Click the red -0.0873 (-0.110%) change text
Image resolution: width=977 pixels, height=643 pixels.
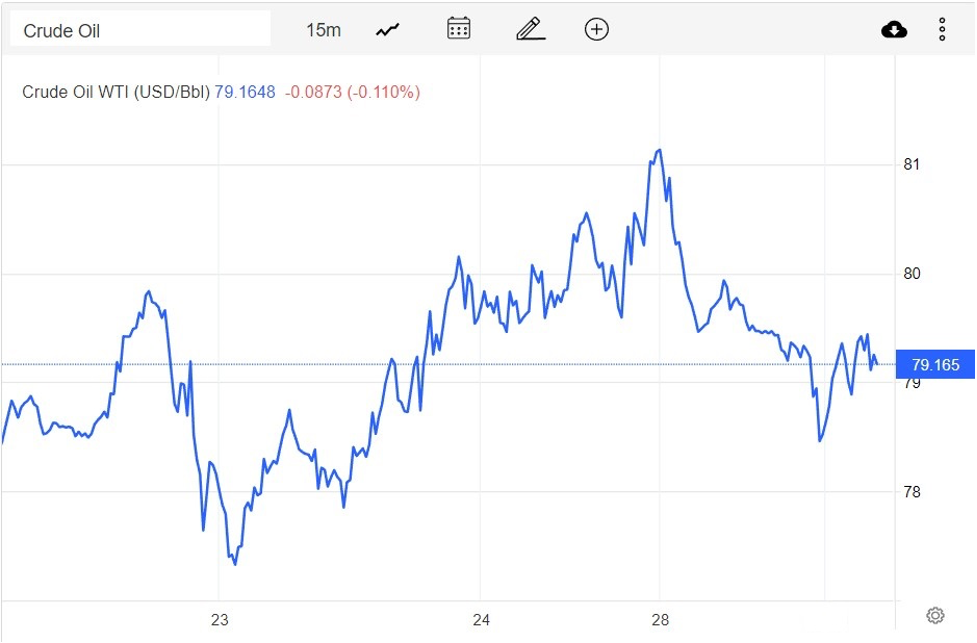coord(352,92)
